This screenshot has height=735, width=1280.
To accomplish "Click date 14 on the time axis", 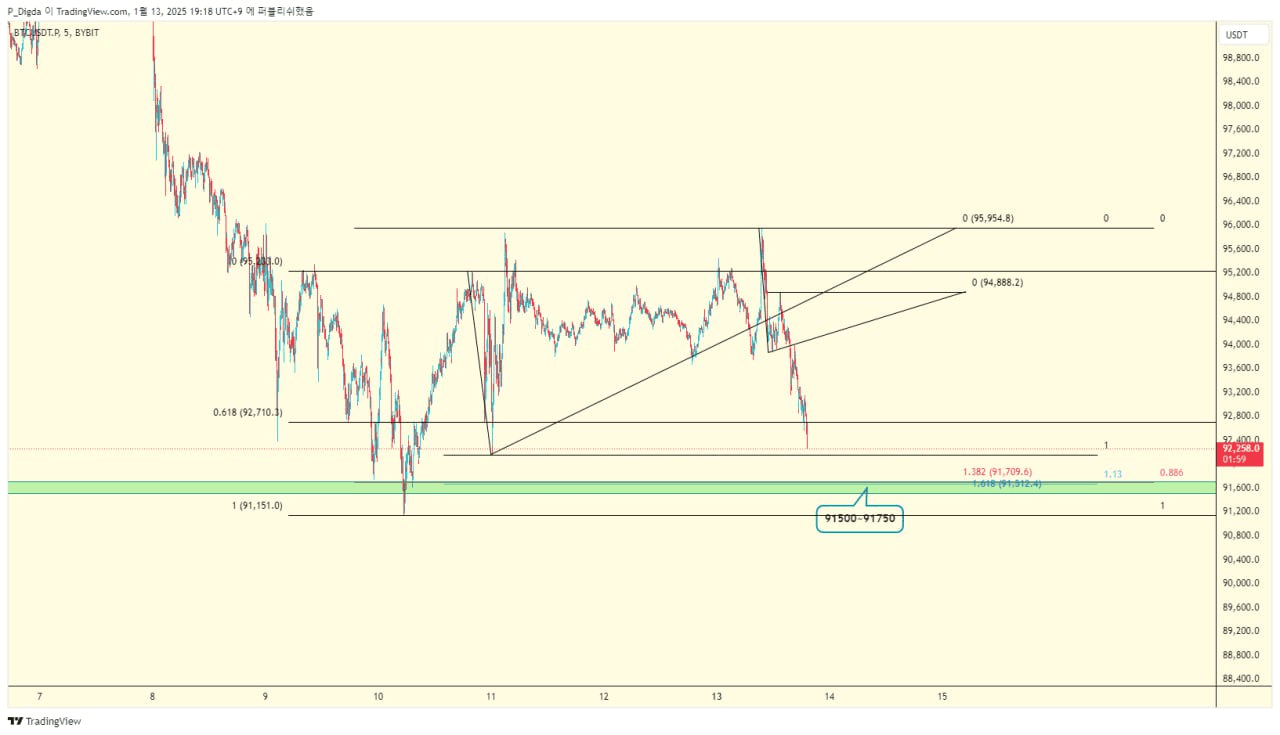I will (830, 695).
